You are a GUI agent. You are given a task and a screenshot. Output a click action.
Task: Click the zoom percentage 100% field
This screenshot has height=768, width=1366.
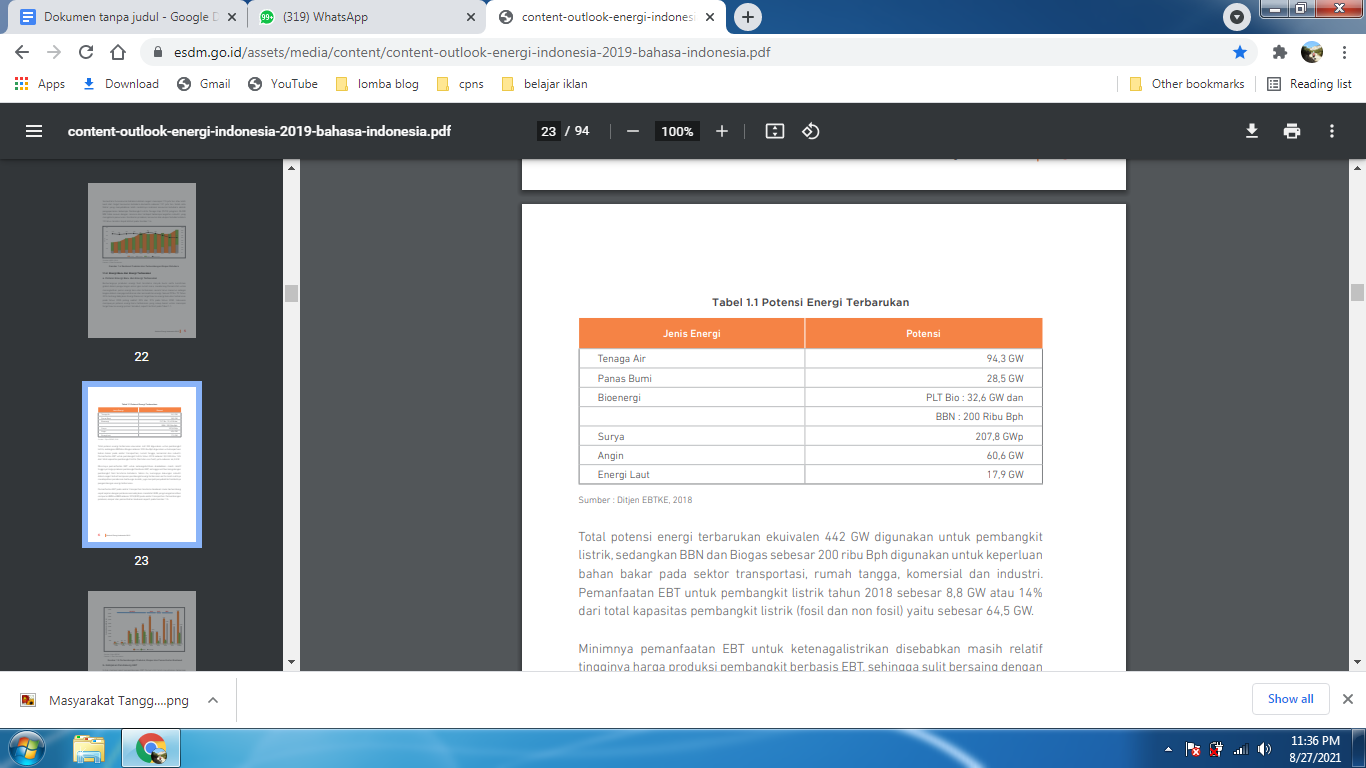coord(677,131)
